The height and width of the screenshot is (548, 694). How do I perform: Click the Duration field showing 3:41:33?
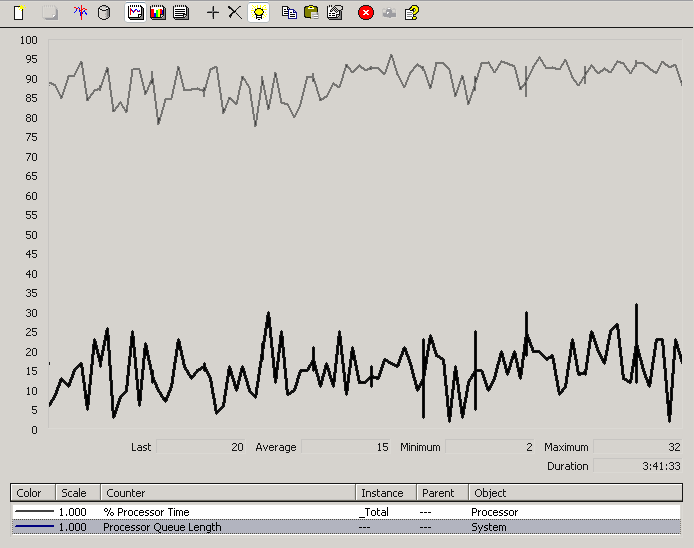[638, 466]
